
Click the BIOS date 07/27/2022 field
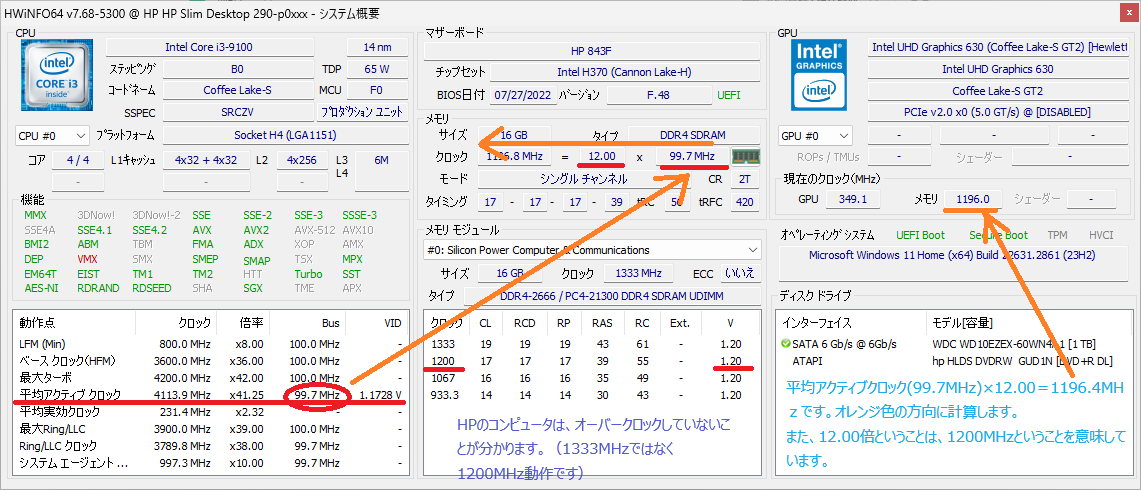pyautogui.click(x=521, y=95)
